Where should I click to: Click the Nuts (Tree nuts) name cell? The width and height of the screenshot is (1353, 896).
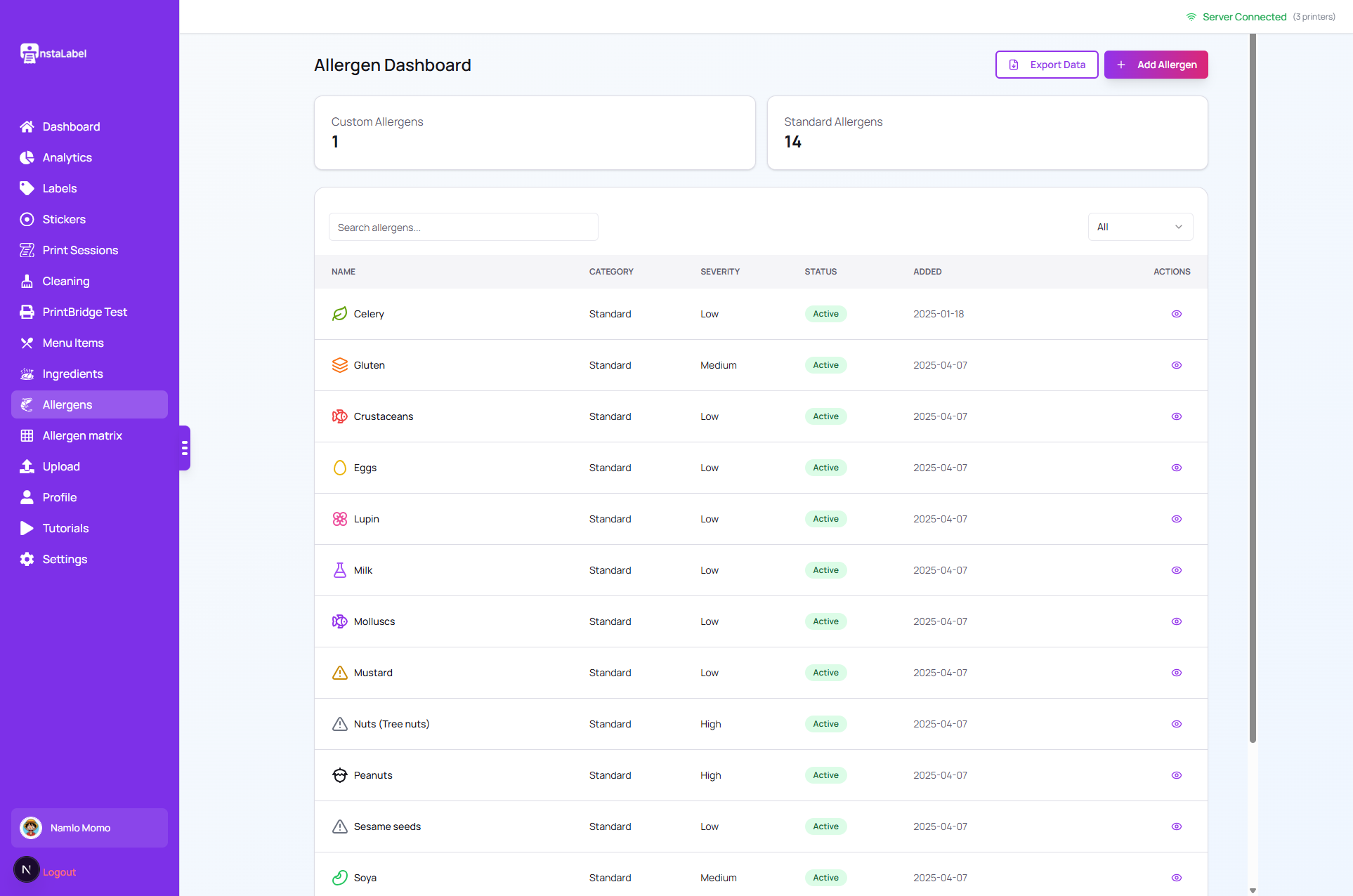click(391, 724)
